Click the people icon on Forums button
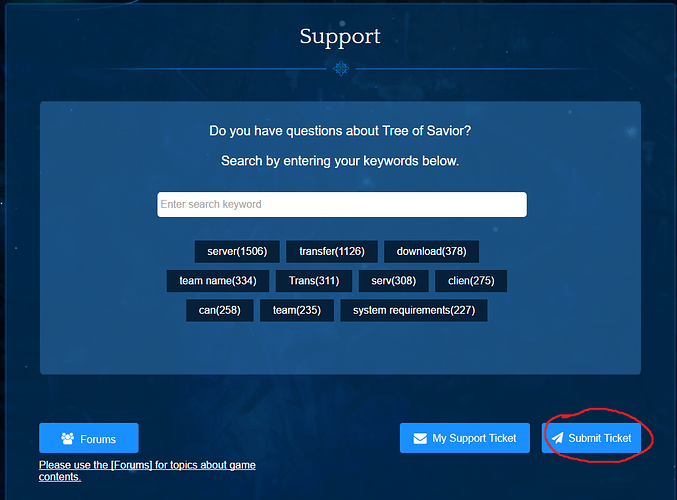The height and width of the screenshot is (500, 677). [68, 438]
